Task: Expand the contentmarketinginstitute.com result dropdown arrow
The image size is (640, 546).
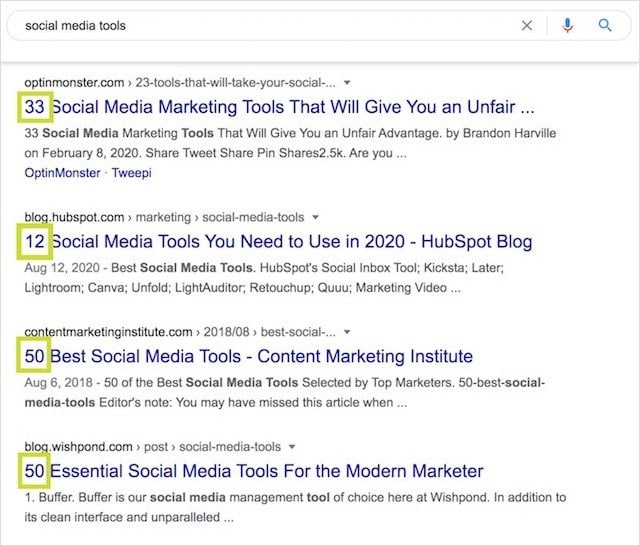Action: click(x=347, y=331)
